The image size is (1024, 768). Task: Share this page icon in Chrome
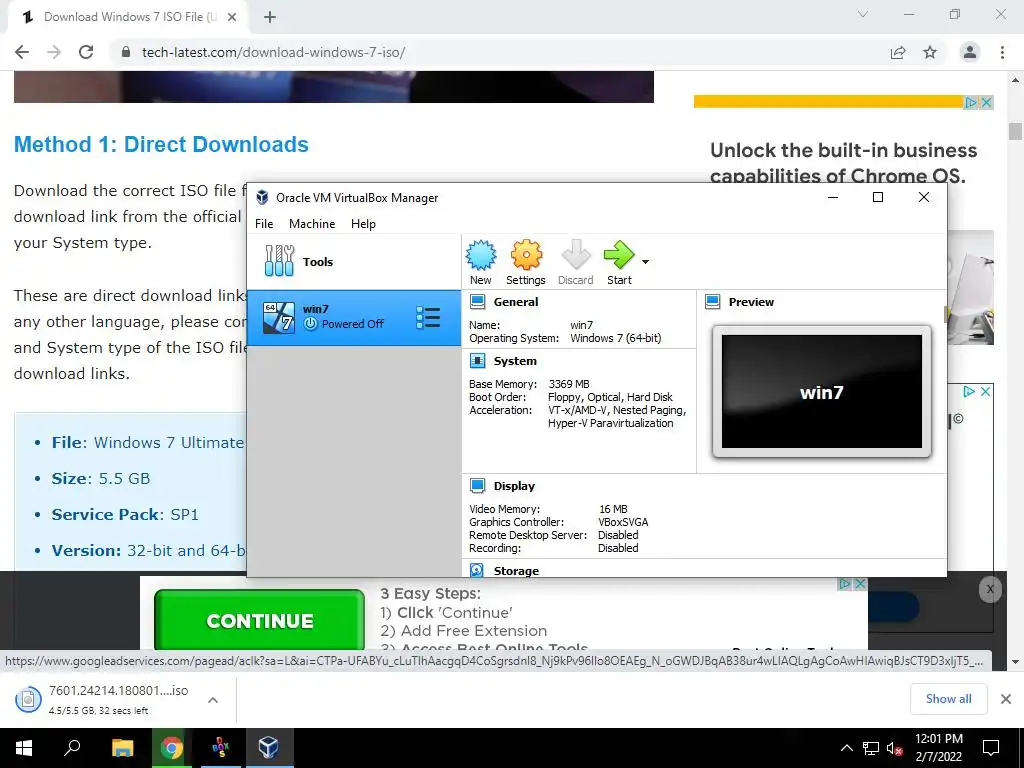pos(898,52)
